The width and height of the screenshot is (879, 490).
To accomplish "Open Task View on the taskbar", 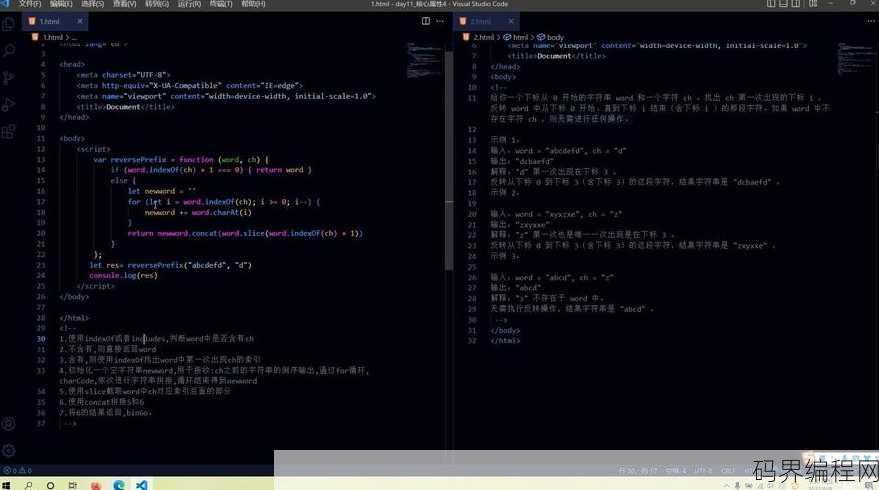I will click(x=72, y=485).
